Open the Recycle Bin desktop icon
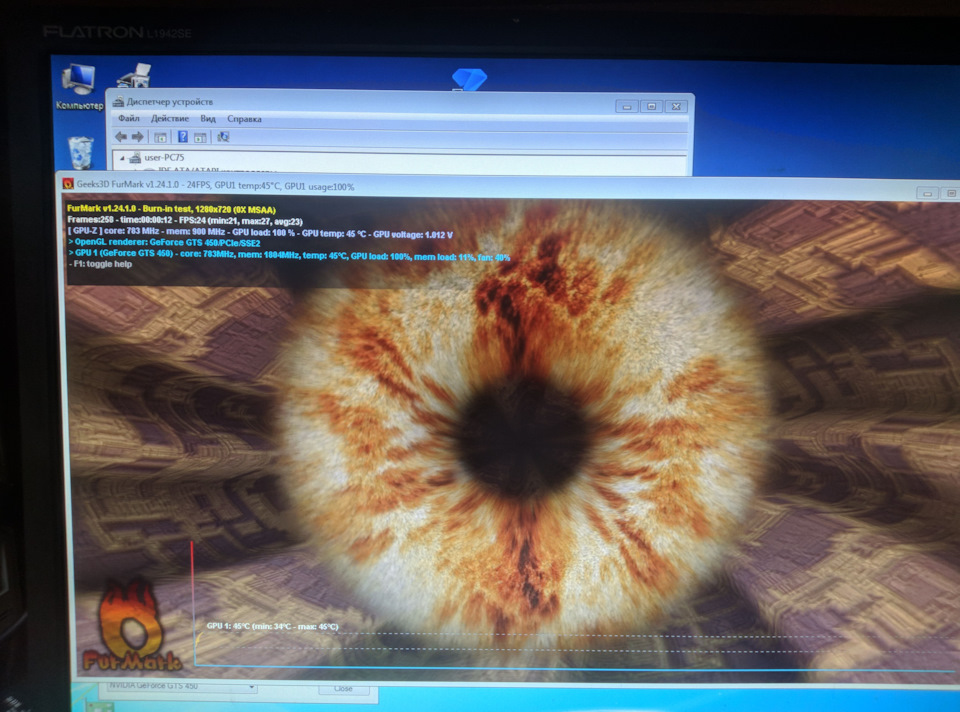960x712 pixels. click(81, 152)
